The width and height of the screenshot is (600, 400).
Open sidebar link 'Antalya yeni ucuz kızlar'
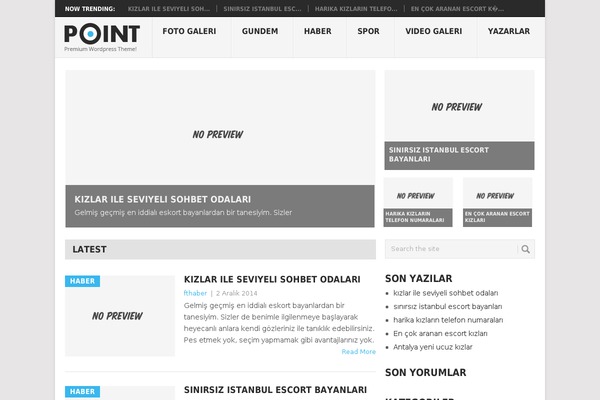coord(433,347)
